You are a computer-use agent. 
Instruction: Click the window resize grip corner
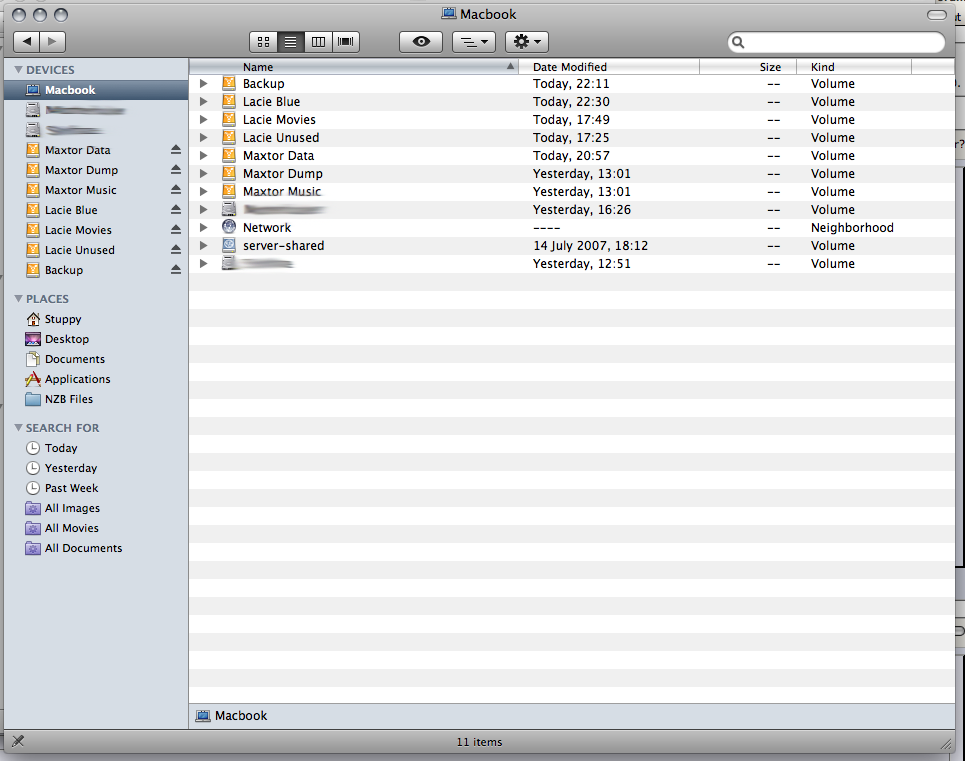tap(946, 744)
